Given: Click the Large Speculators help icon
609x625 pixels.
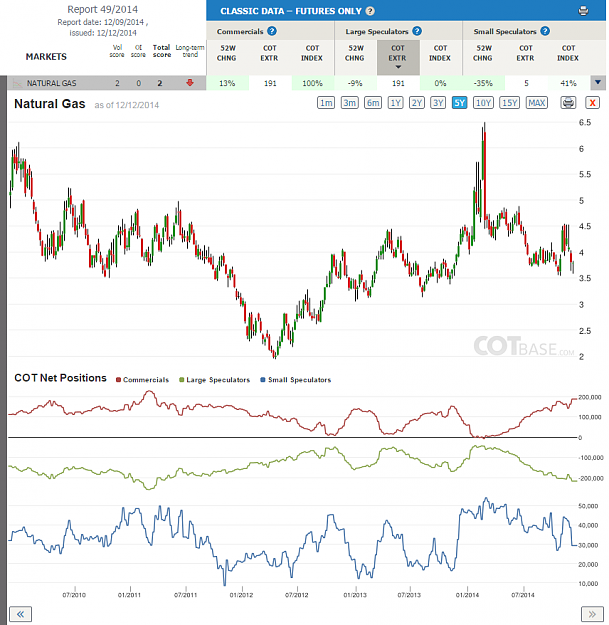Looking at the screenshot, I should coord(417,31).
